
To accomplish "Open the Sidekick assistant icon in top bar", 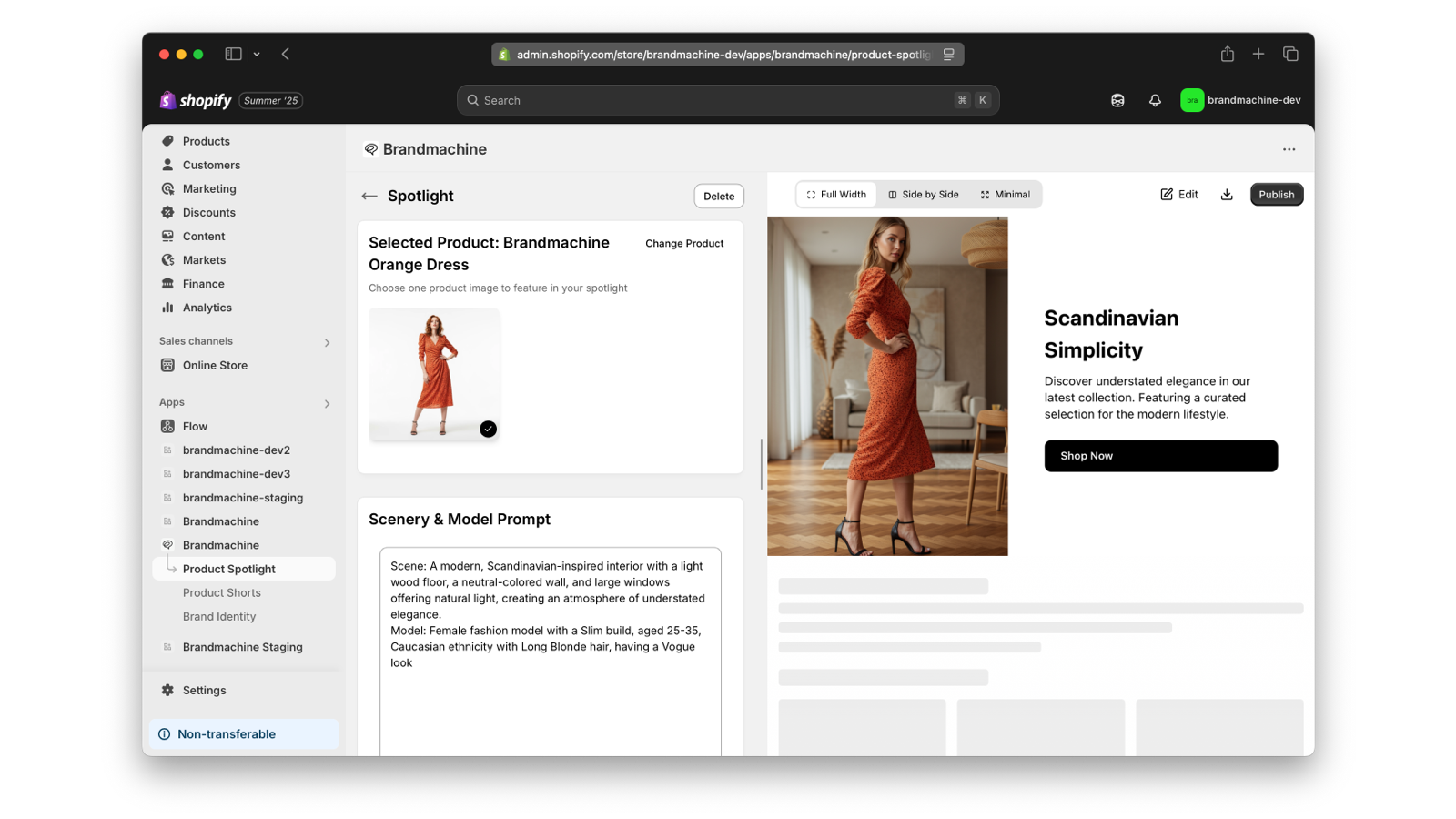I will click(x=1117, y=100).
